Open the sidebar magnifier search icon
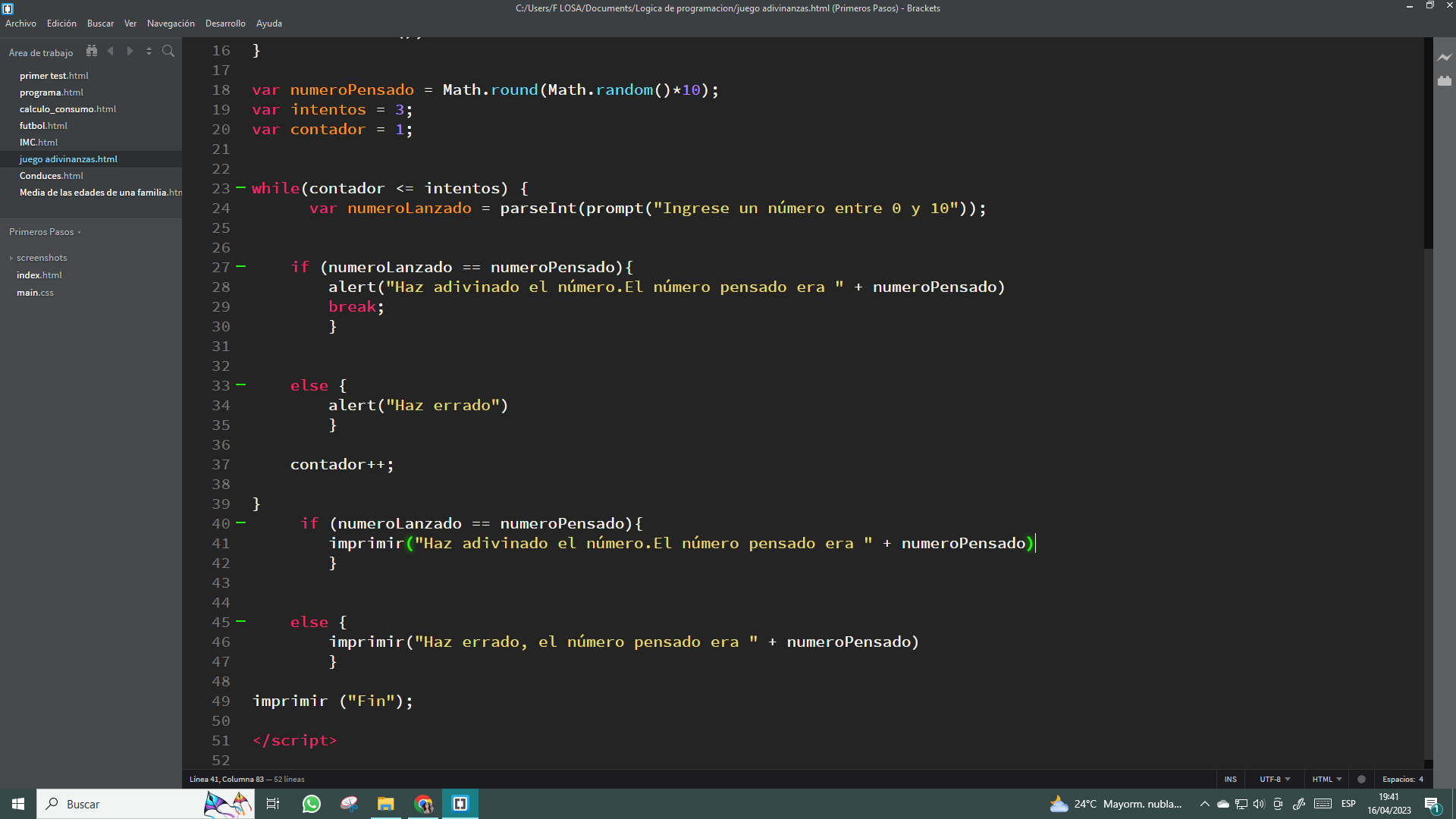Screen dimensions: 1456x819 (x=168, y=52)
